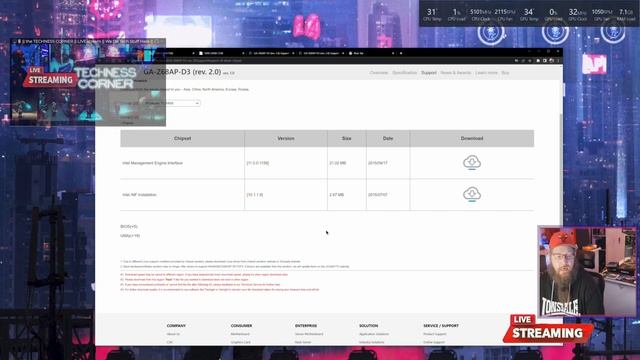Click the SOLUTION footer heading
Viewport: 640px width, 360px height.
click(369, 326)
